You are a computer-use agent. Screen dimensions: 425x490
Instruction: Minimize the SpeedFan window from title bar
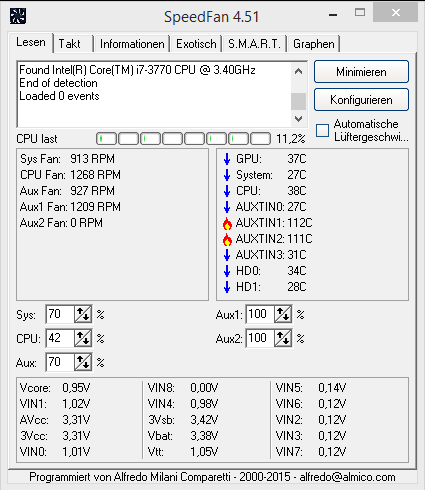pos(333,14)
